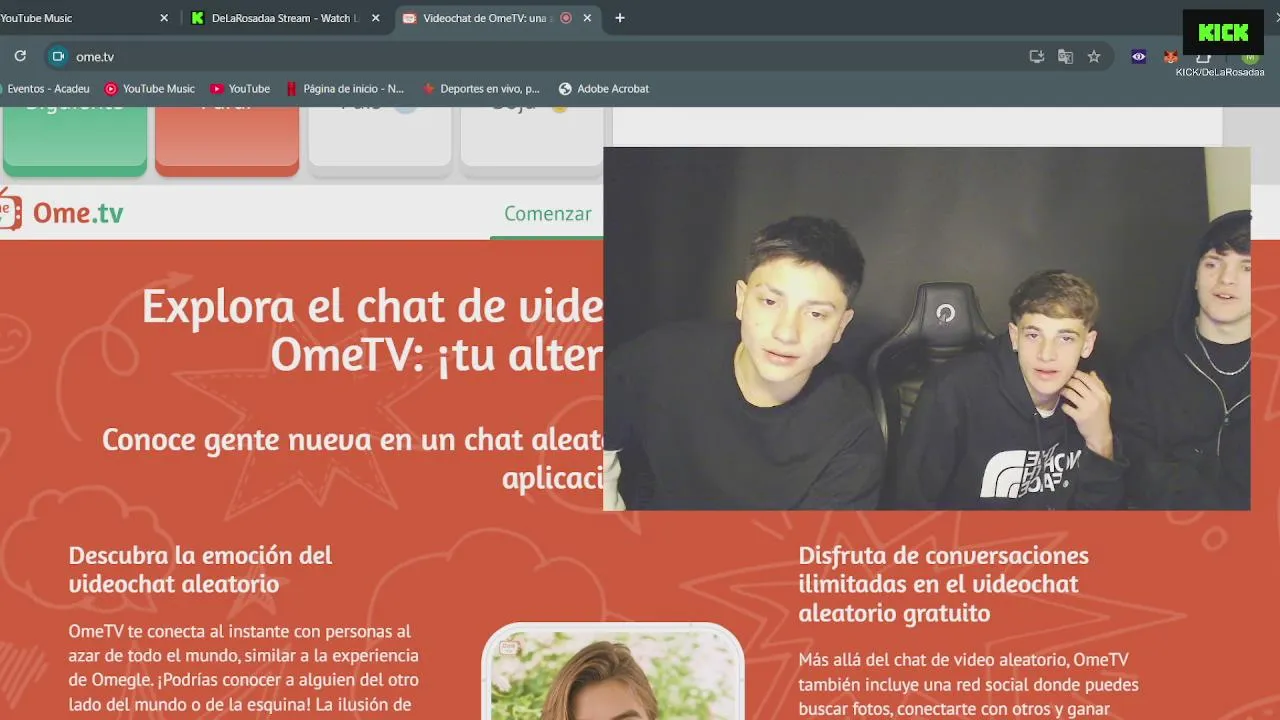Click the heading "Descubra la emoción del videochat aleatorio"
The width and height of the screenshot is (1280, 720).
click(x=200, y=569)
